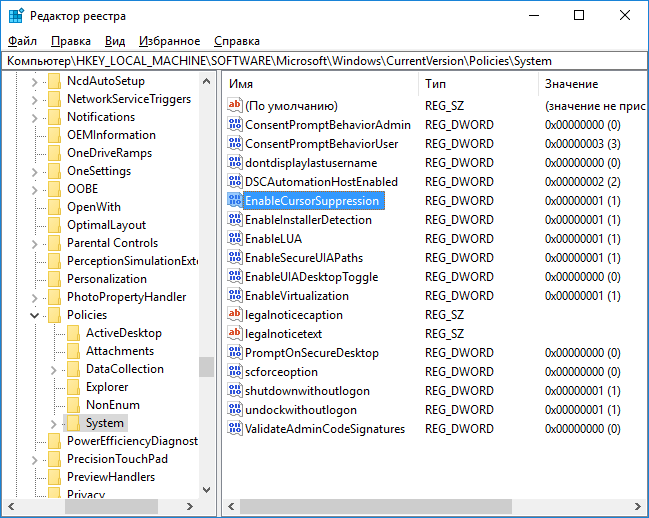Click the DWORD icon of shutdownwithoutlogon
Viewport: 649px width, 518px height.
235,391
